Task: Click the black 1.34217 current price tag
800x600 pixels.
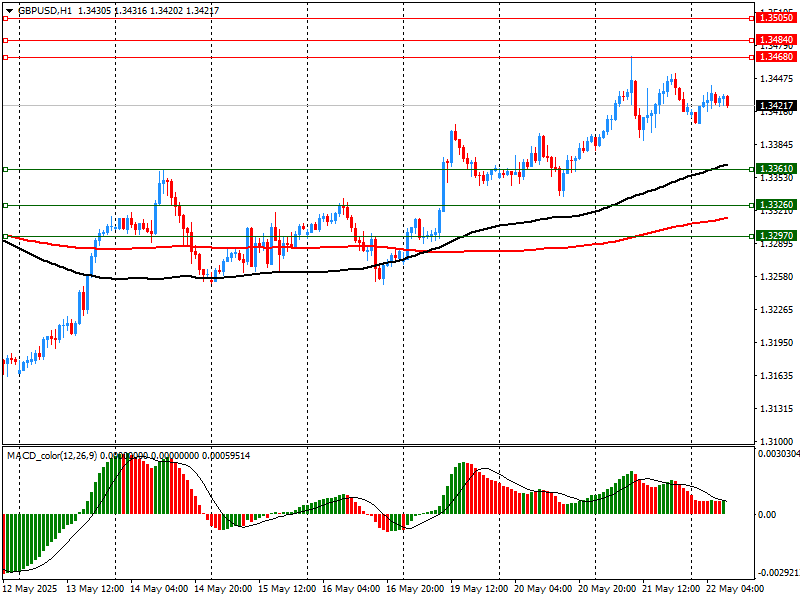Action: [776, 105]
